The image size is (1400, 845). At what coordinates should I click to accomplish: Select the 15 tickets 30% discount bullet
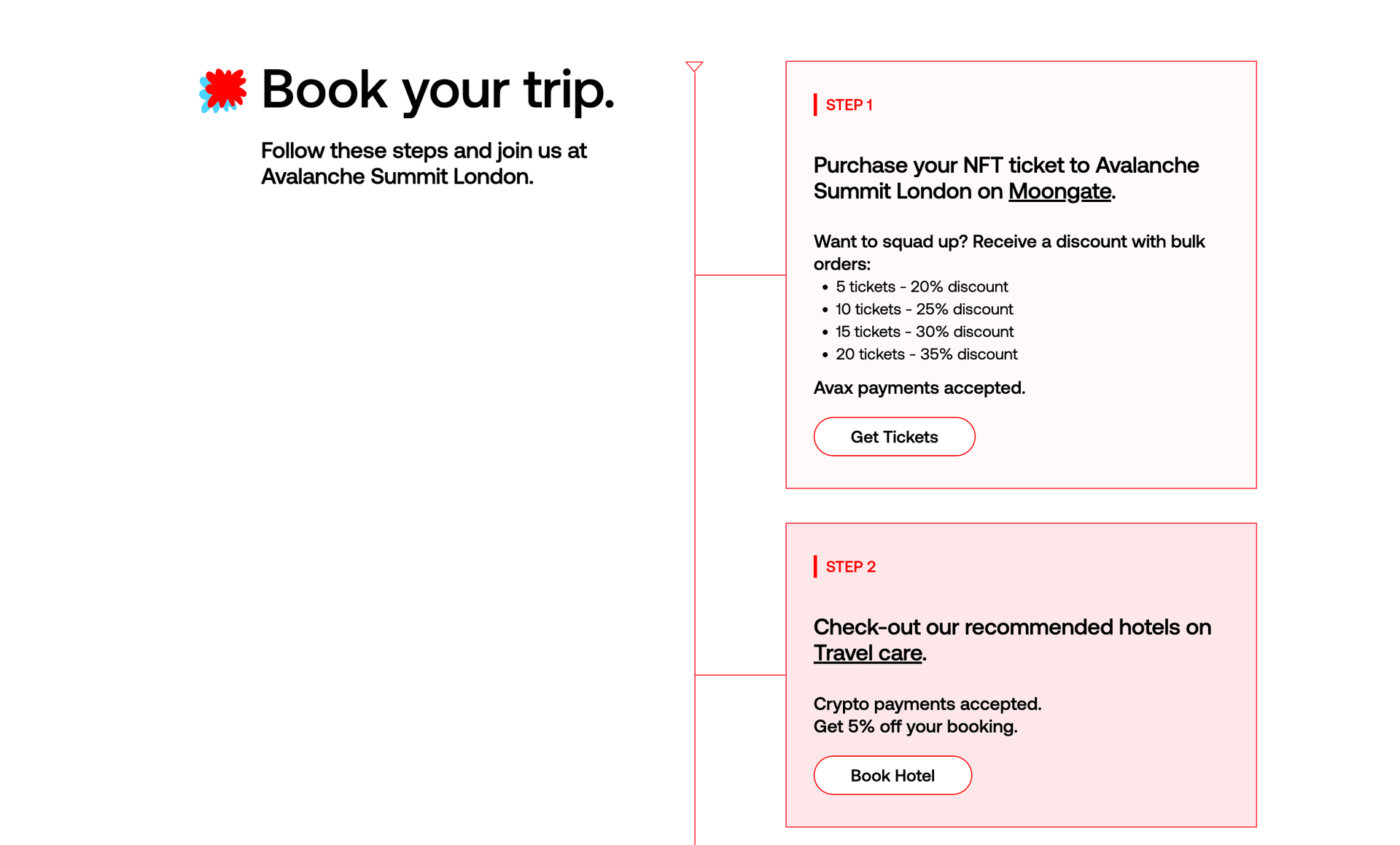pyautogui.click(x=925, y=332)
